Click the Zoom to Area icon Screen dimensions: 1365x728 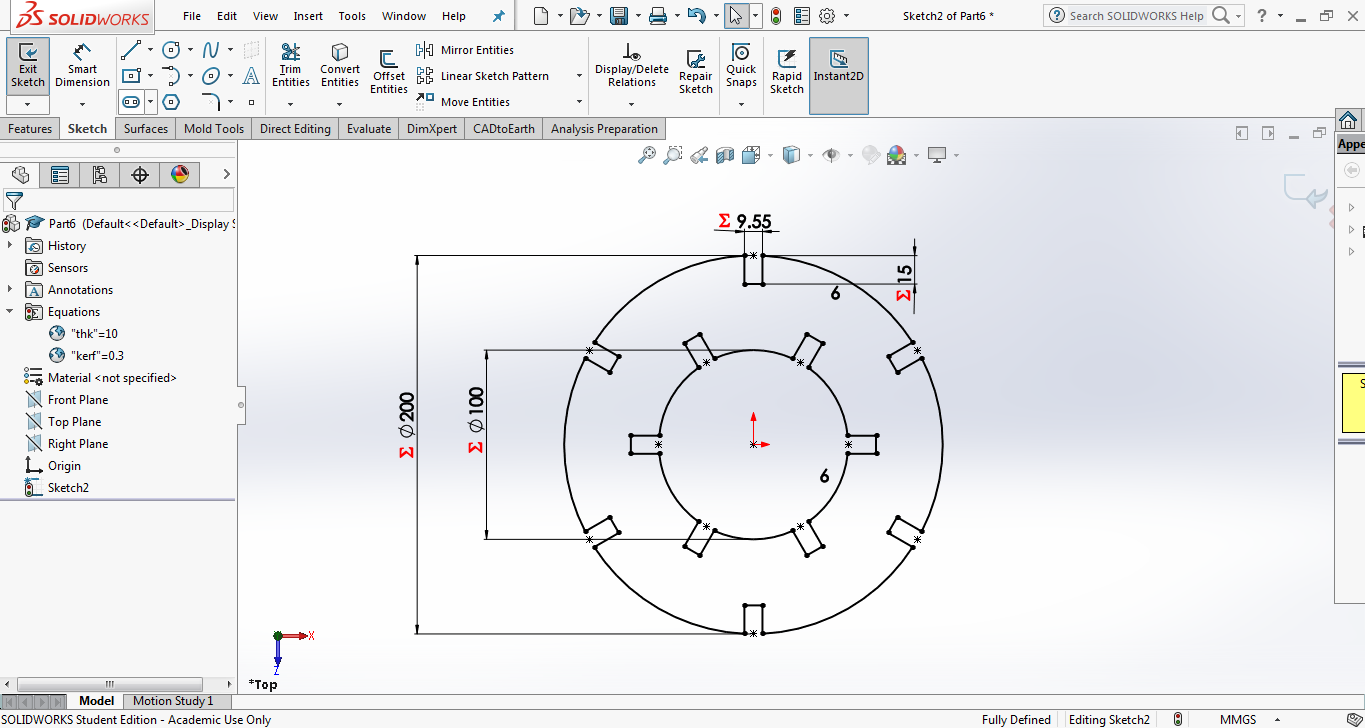[673, 155]
